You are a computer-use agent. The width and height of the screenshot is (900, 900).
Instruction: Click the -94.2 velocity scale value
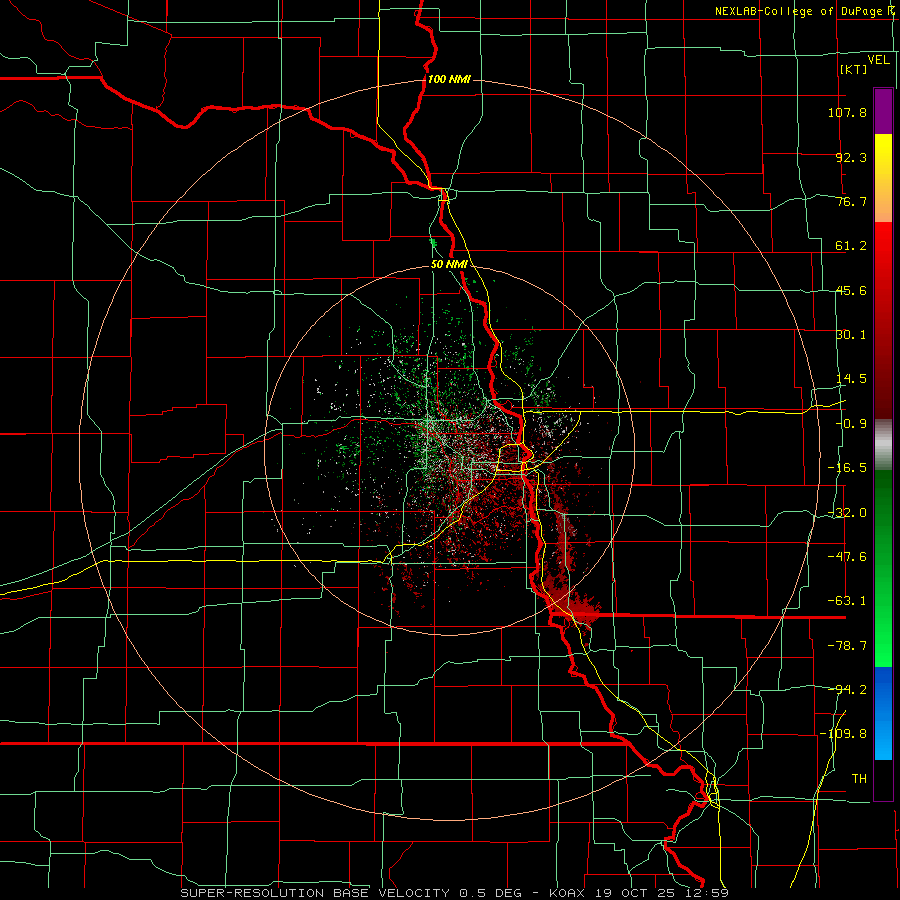coord(847,690)
